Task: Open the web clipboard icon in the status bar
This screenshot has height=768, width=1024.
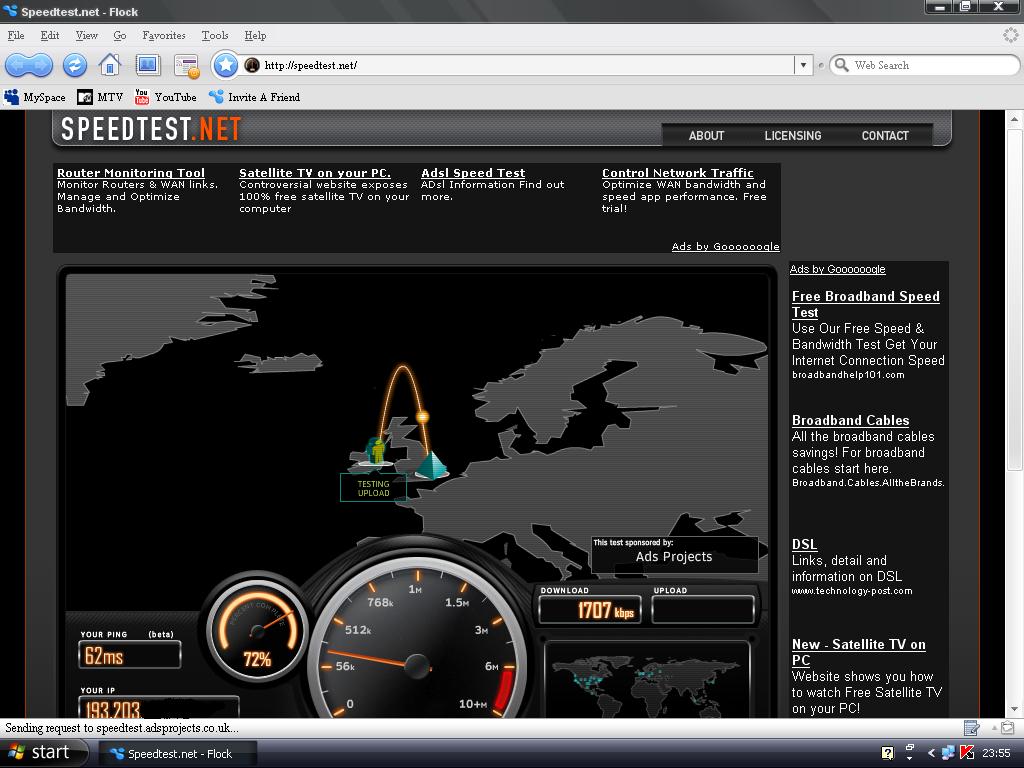Action: [1007, 727]
